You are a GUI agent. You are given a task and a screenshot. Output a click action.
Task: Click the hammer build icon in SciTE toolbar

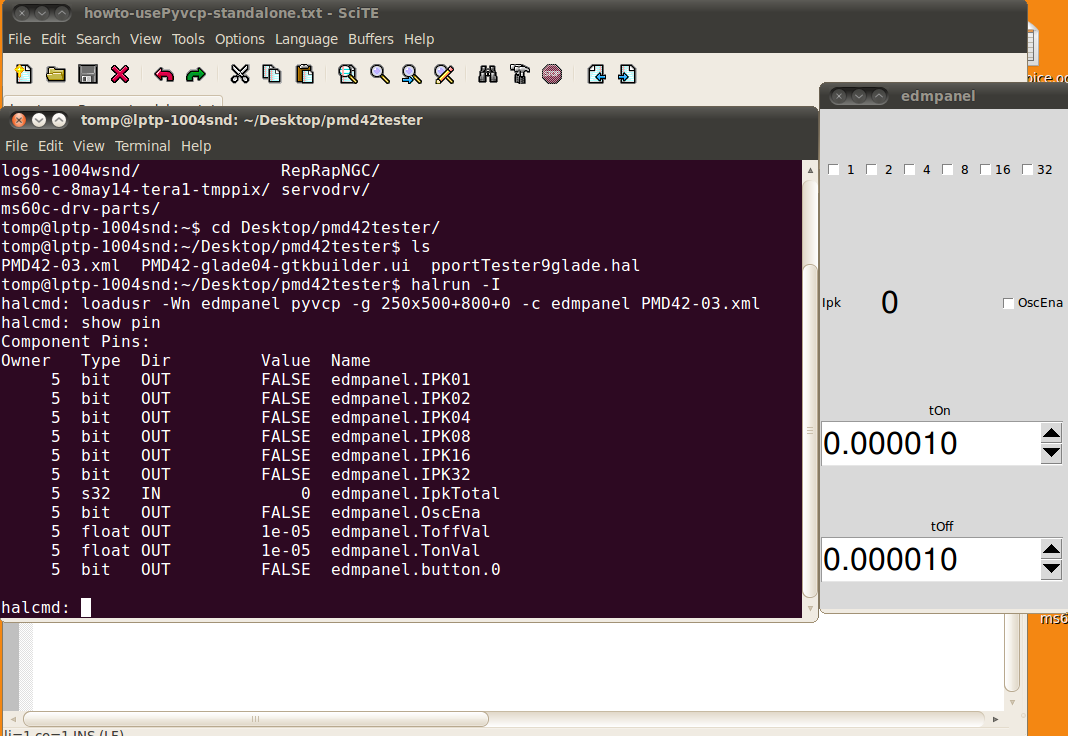tap(520, 74)
